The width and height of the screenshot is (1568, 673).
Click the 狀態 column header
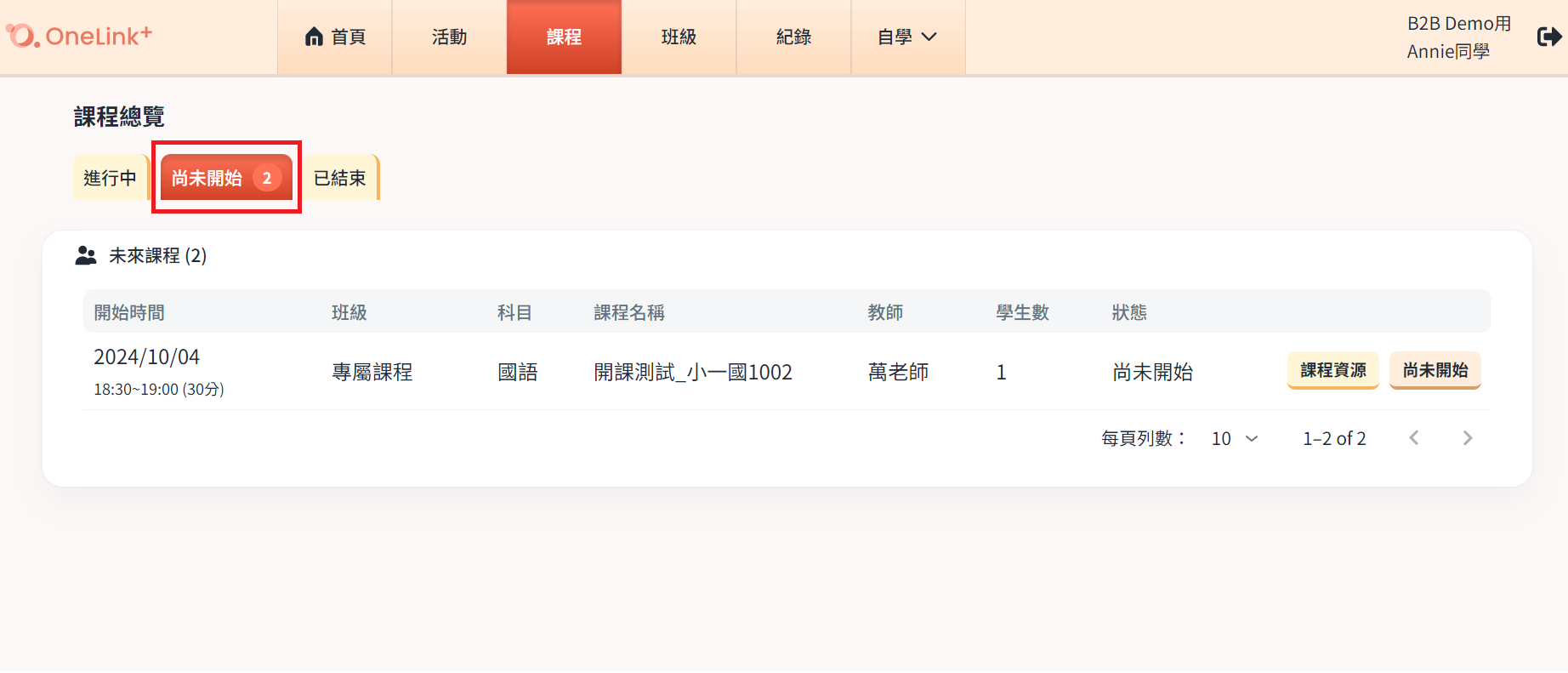click(1130, 312)
